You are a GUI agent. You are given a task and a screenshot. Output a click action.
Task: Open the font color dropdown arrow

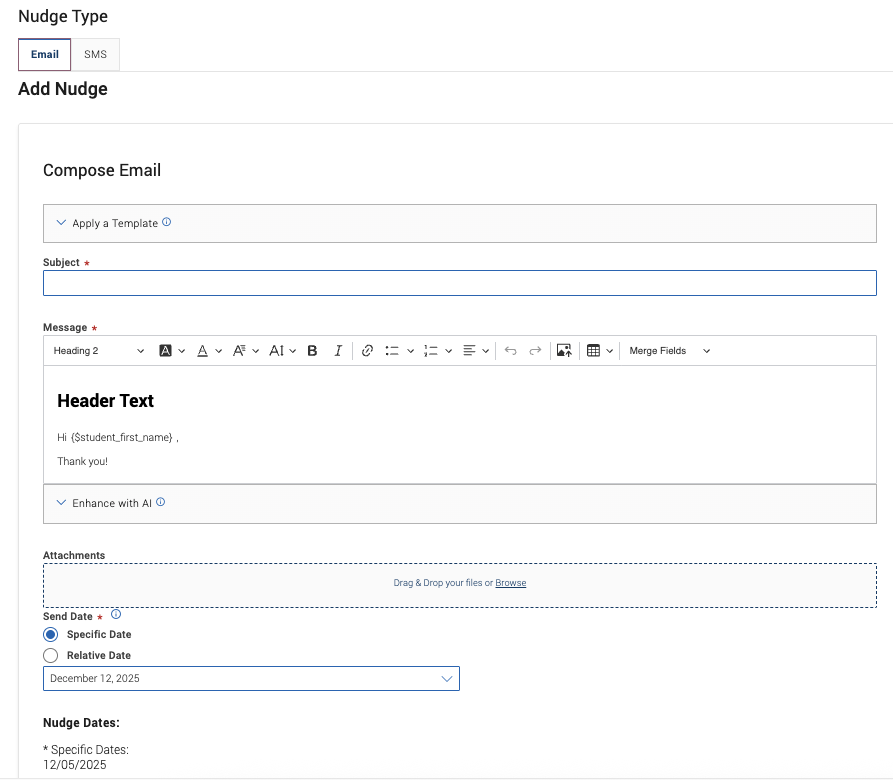tap(218, 351)
